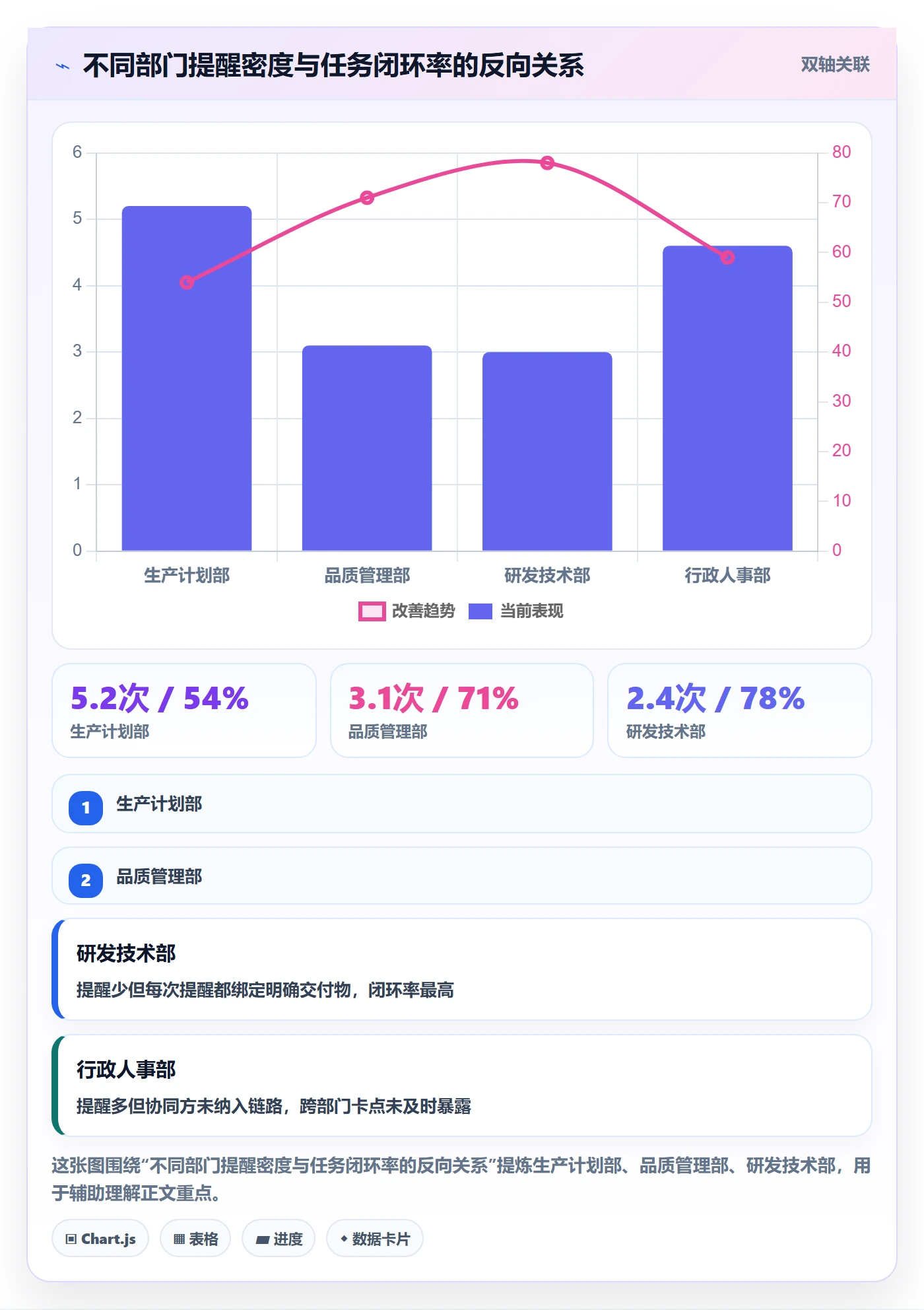Click the pink line point above 生产计划部
924x1310 pixels.
(187, 283)
